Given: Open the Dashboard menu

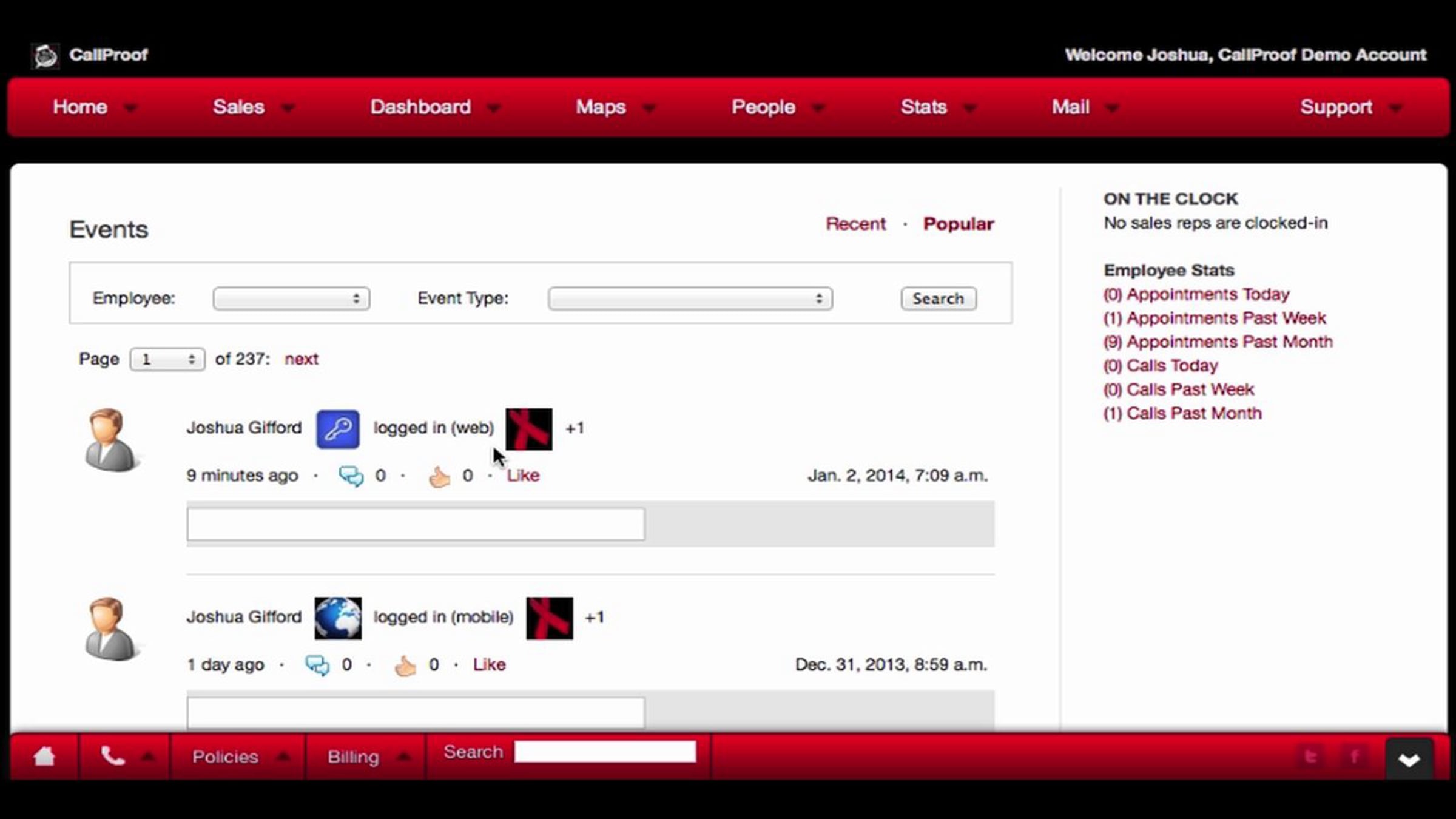Looking at the screenshot, I should tap(436, 107).
